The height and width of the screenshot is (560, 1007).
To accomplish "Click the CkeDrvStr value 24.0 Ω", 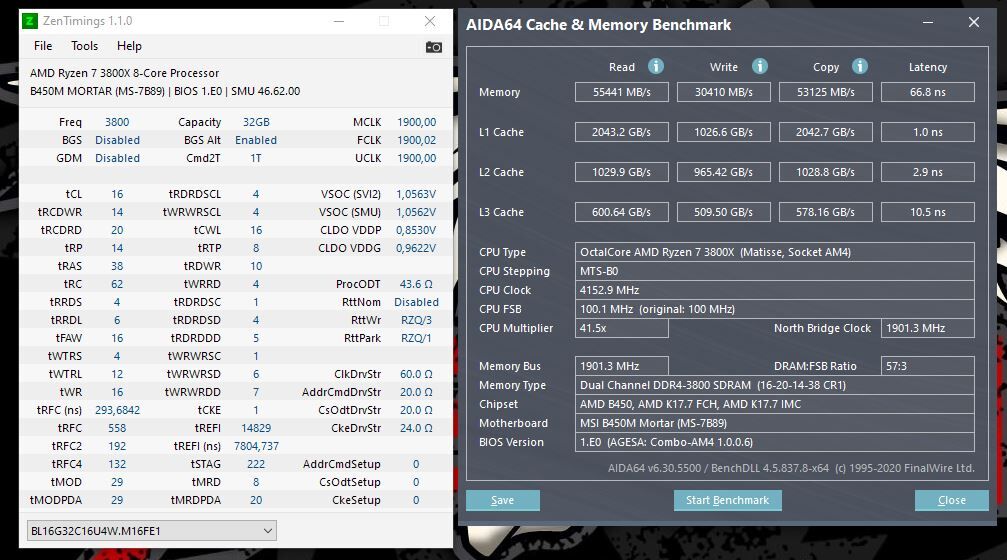I will click(416, 428).
